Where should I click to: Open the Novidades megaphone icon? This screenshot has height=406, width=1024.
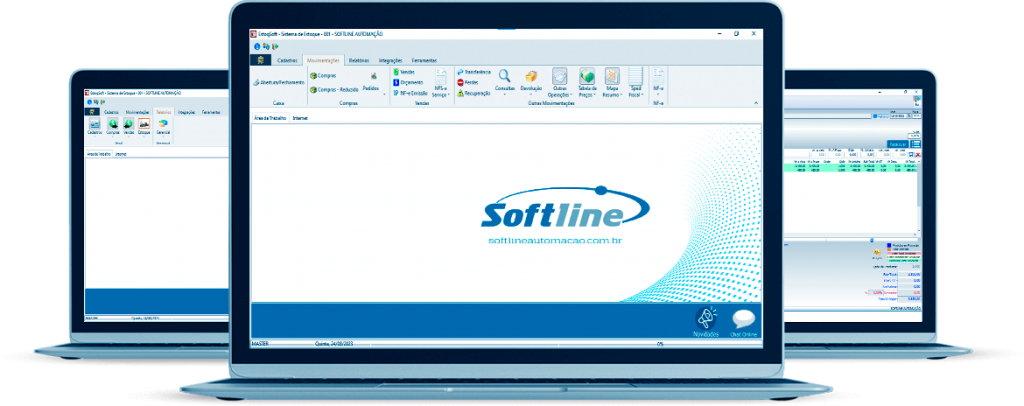pyautogui.click(x=707, y=318)
